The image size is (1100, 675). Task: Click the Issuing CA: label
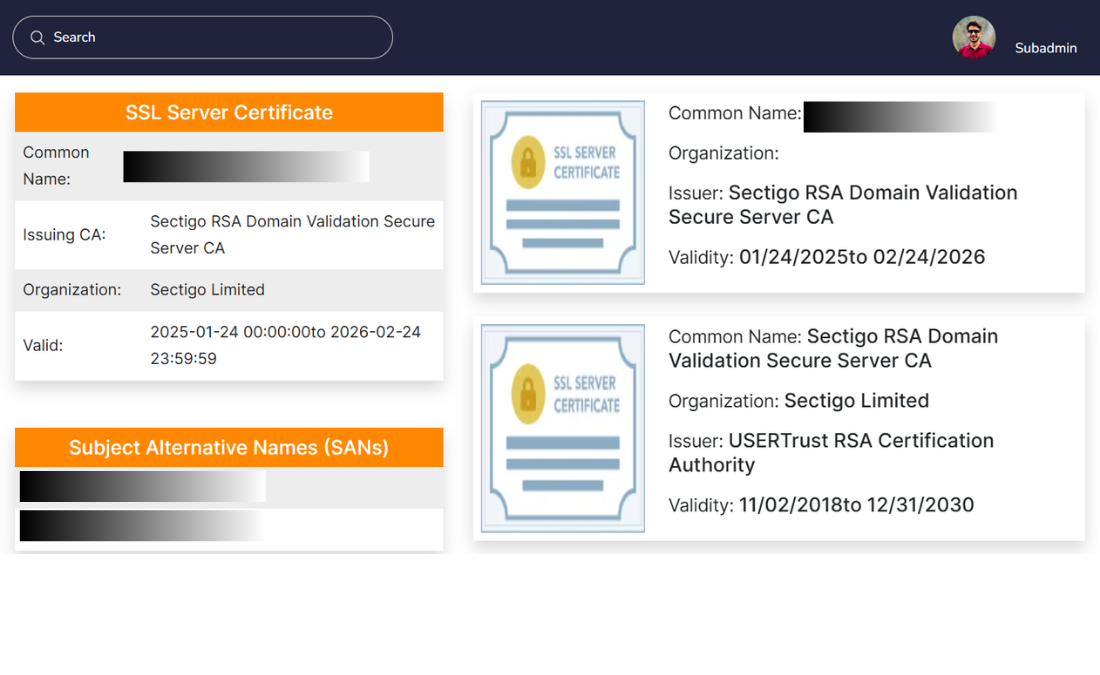coord(65,234)
